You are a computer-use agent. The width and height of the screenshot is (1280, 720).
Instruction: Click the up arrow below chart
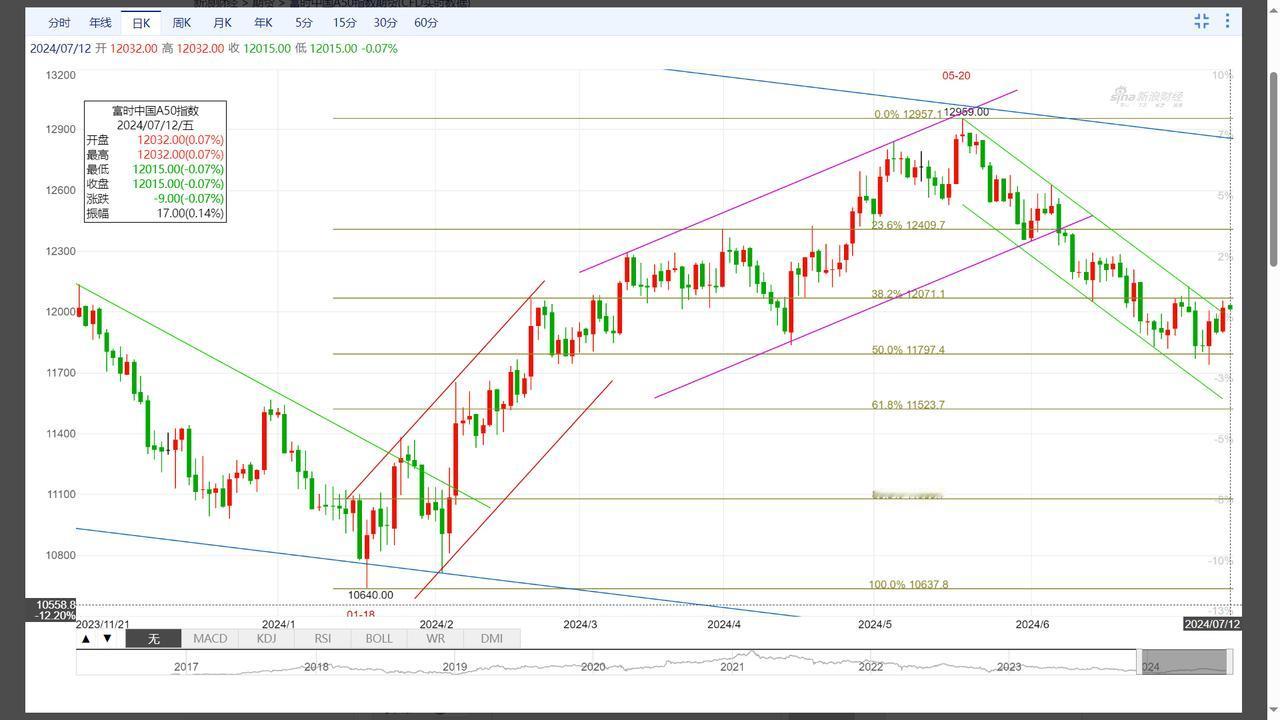point(86,638)
